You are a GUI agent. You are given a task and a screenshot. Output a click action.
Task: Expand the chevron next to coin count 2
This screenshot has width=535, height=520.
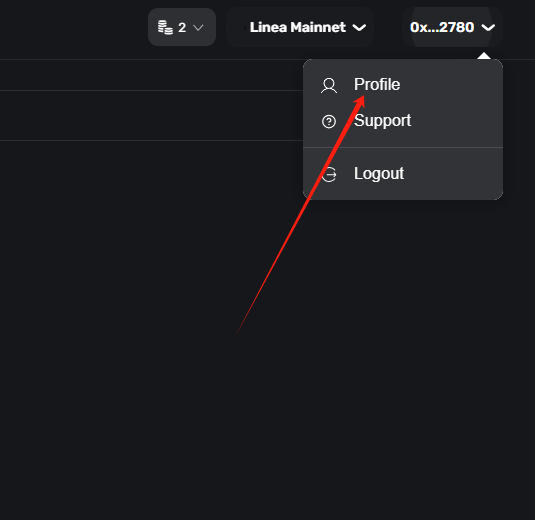pos(198,27)
